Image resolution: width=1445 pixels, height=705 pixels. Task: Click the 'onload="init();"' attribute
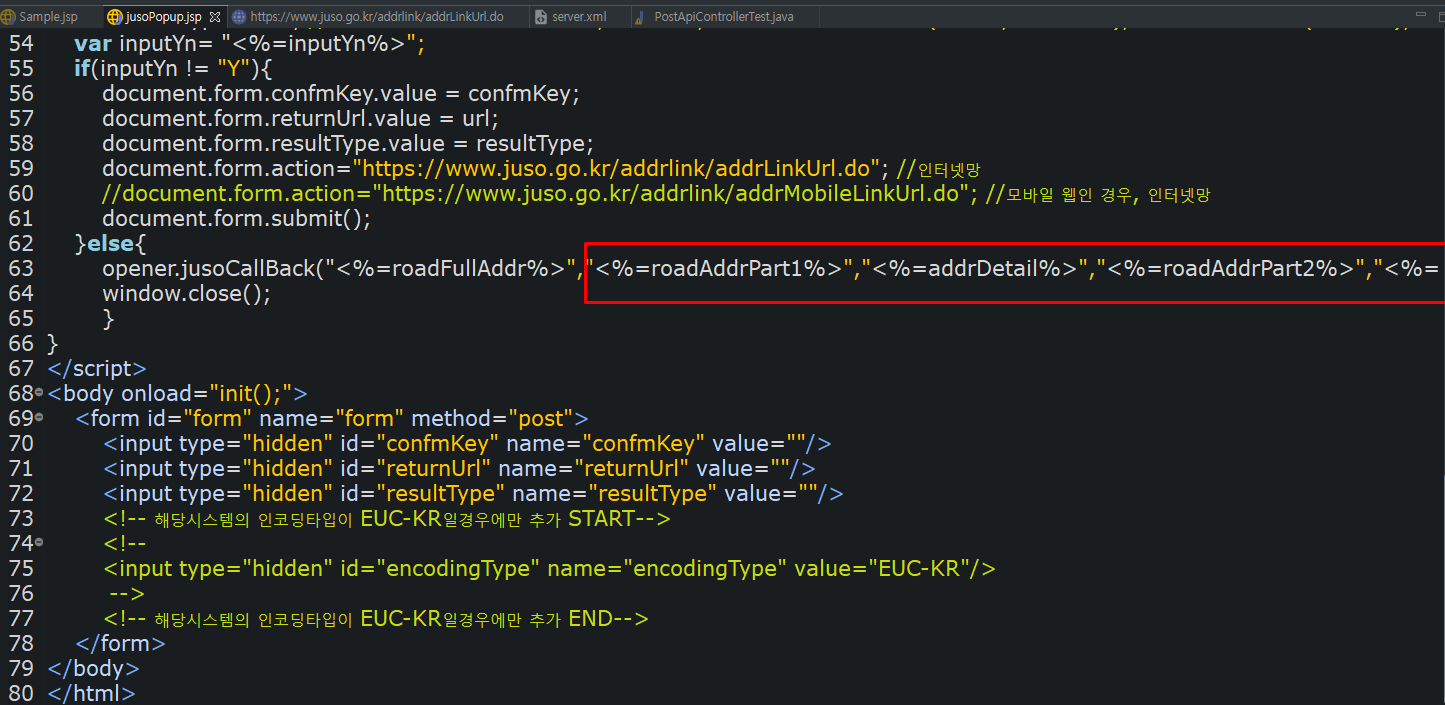pos(207,393)
